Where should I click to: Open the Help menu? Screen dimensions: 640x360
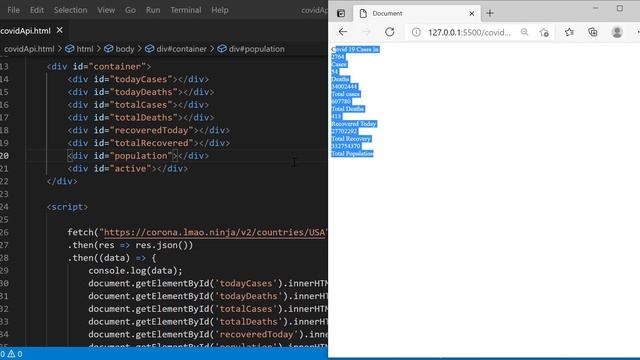pyautogui.click(x=220, y=10)
